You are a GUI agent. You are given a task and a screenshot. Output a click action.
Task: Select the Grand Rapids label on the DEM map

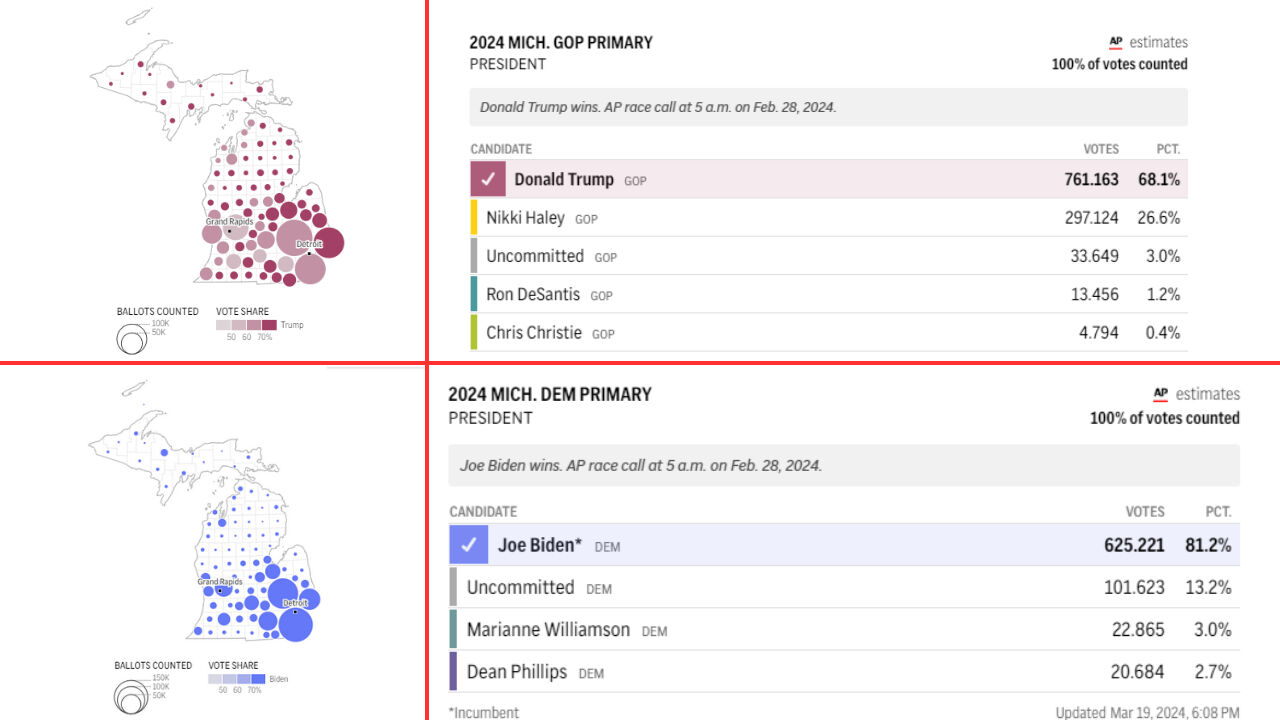point(220,582)
